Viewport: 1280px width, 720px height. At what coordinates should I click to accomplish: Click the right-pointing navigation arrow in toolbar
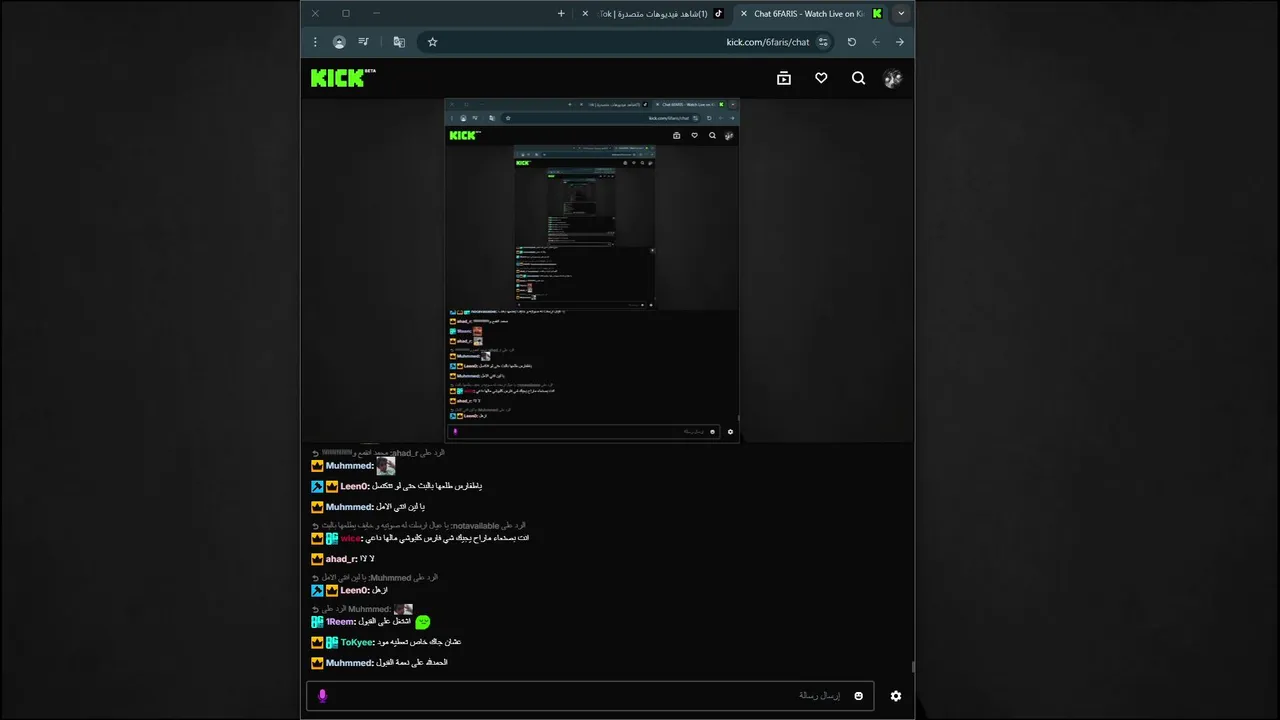[x=900, y=42]
